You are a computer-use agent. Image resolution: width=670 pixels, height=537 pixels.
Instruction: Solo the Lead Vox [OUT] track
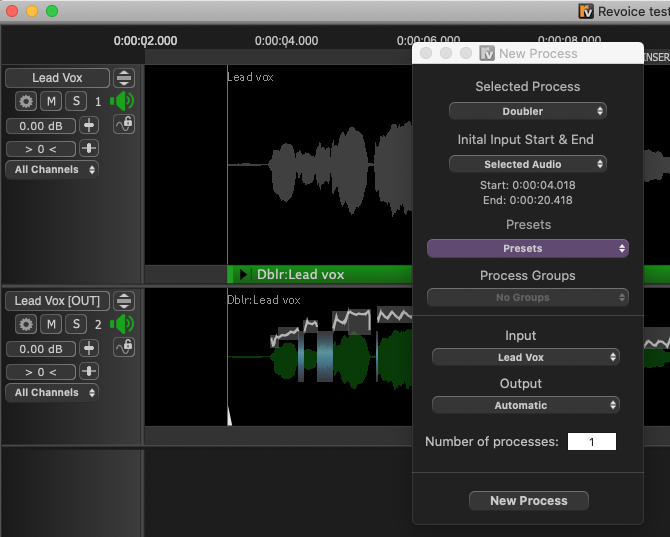(x=76, y=324)
